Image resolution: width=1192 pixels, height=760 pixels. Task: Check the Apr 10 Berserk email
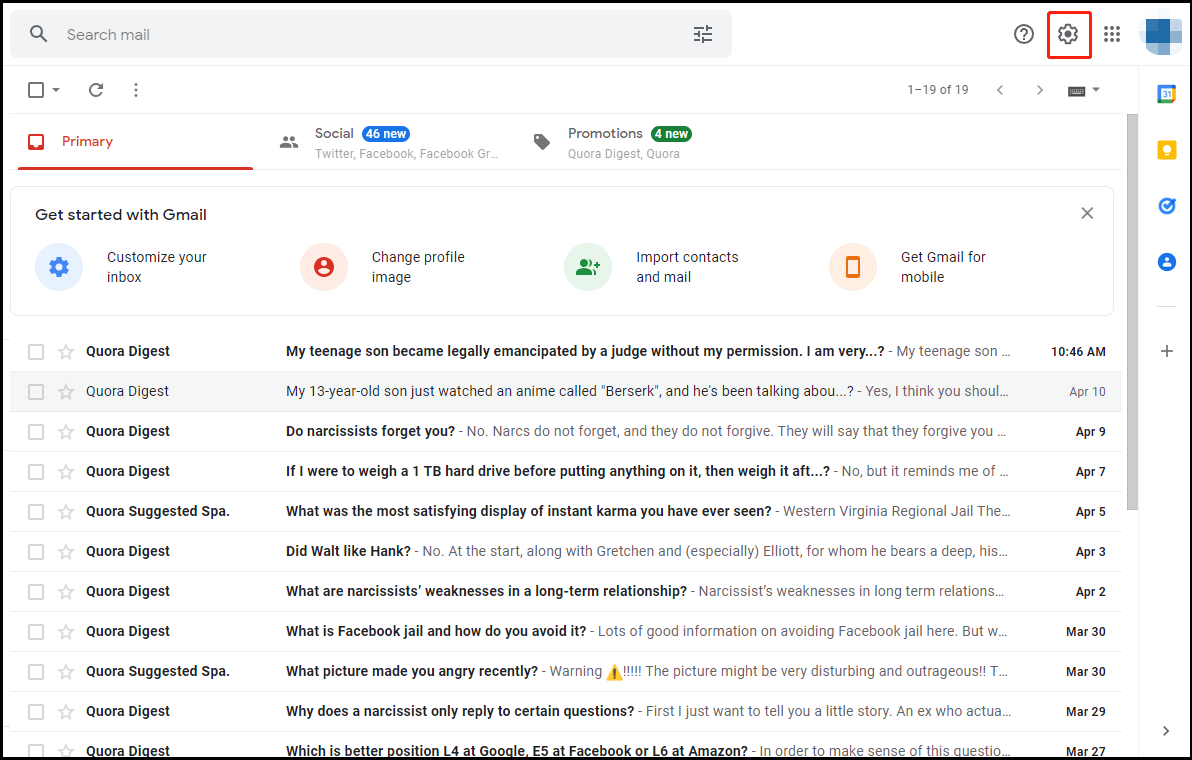[36, 391]
